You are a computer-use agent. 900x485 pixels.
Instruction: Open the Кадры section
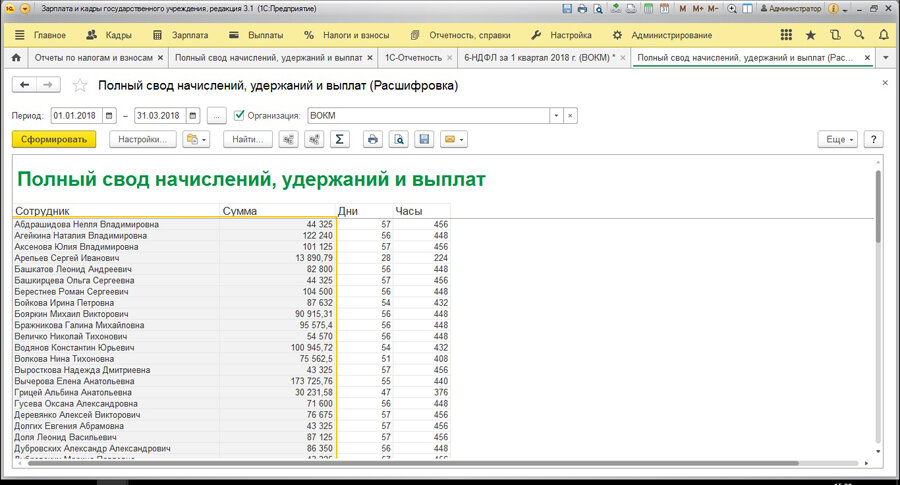pos(109,35)
